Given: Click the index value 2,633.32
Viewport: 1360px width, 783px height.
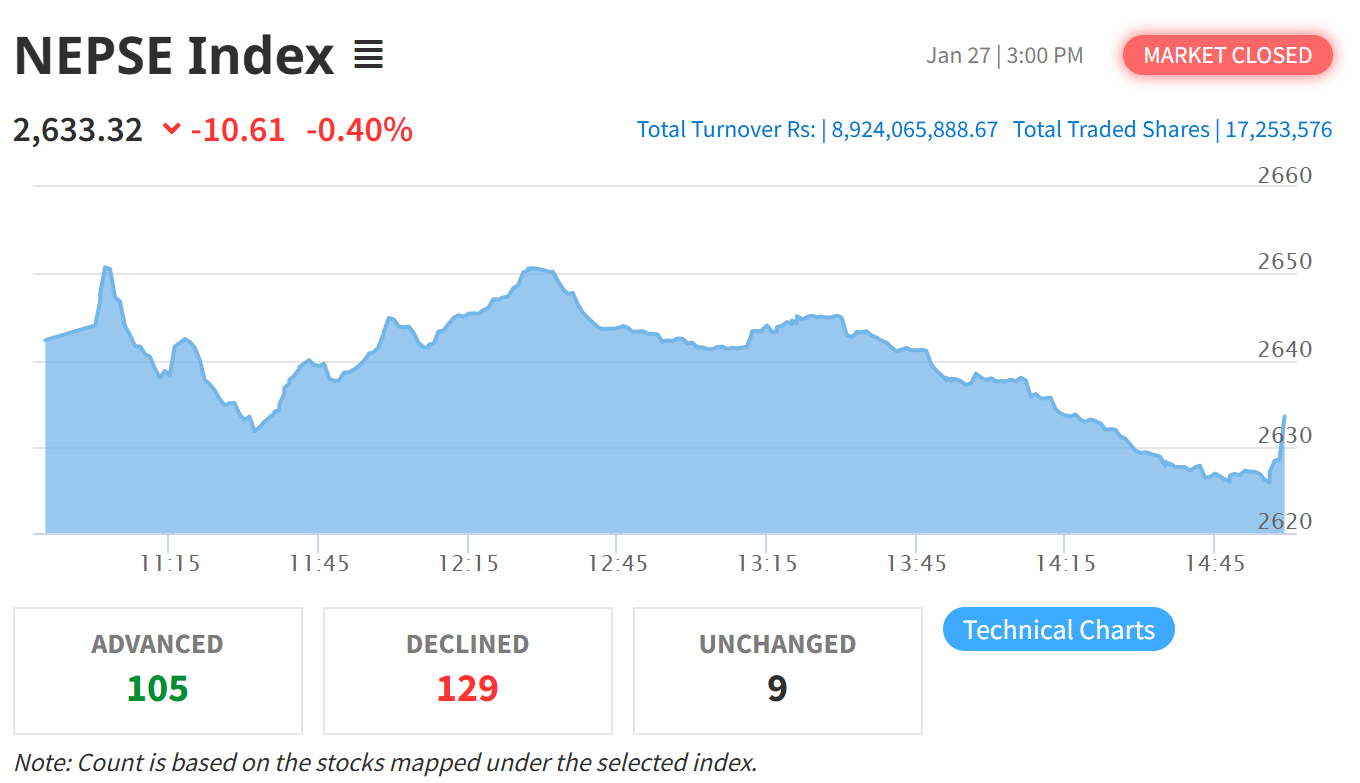Looking at the screenshot, I should [x=78, y=130].
